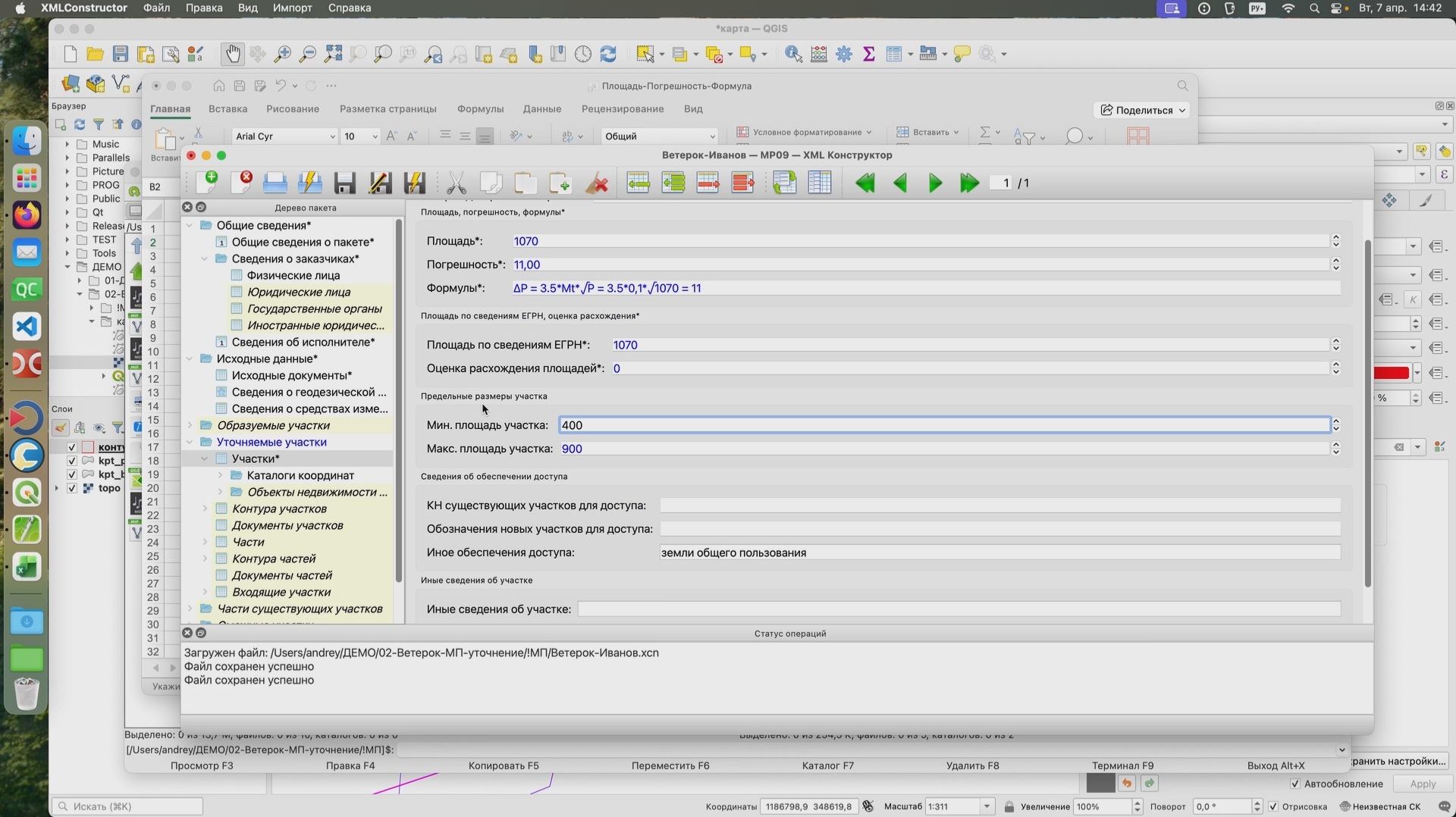Screen dimensions: 1456x817
Task: Toggle visibility of the topo layer
Action: pyautogui.click(x=72, y=489)
